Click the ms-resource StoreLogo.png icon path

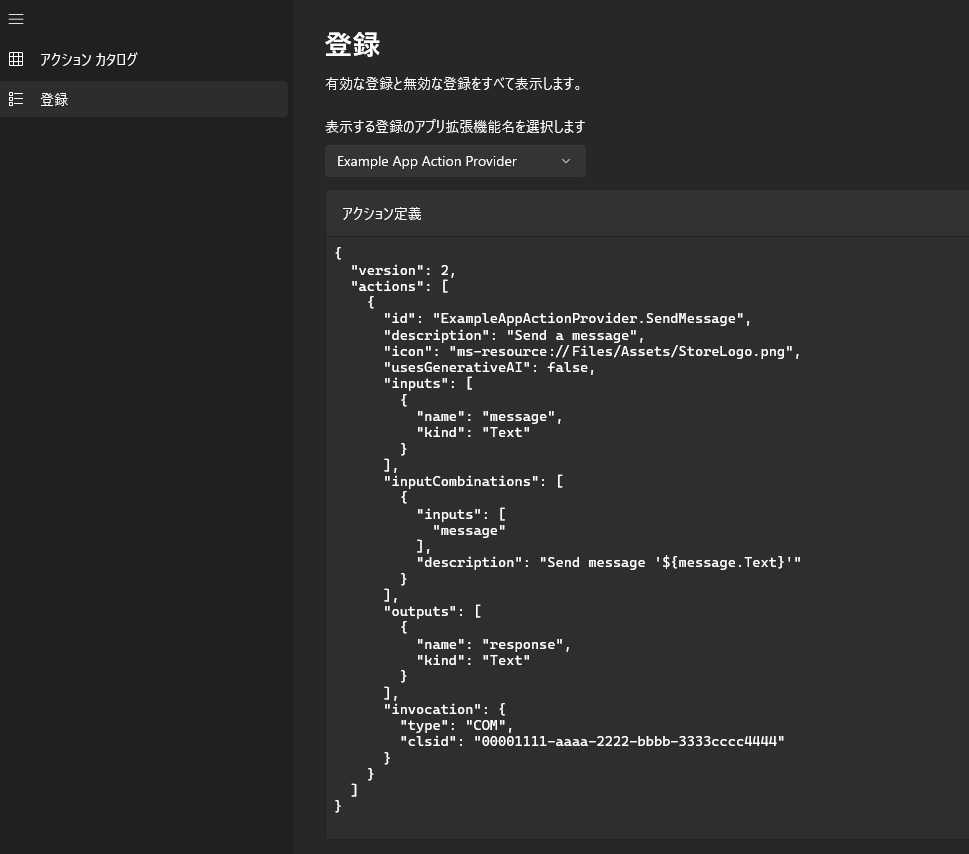tap(620, 352)
